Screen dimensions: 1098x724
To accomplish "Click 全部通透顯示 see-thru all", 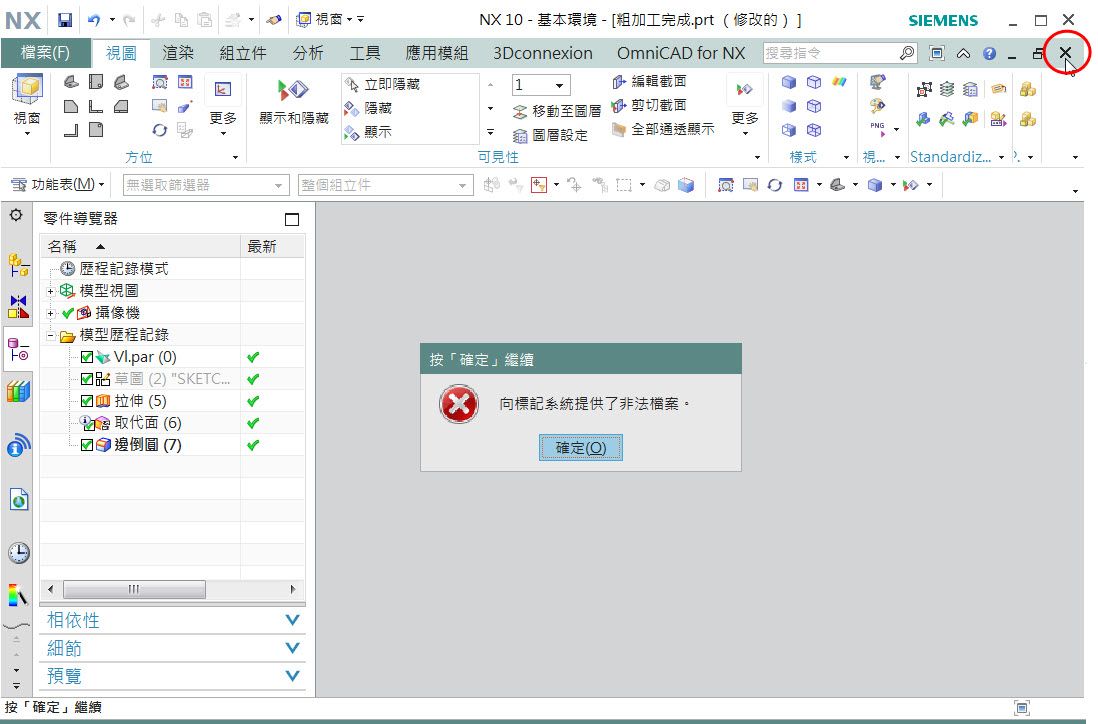I will [x=663, y=129].
